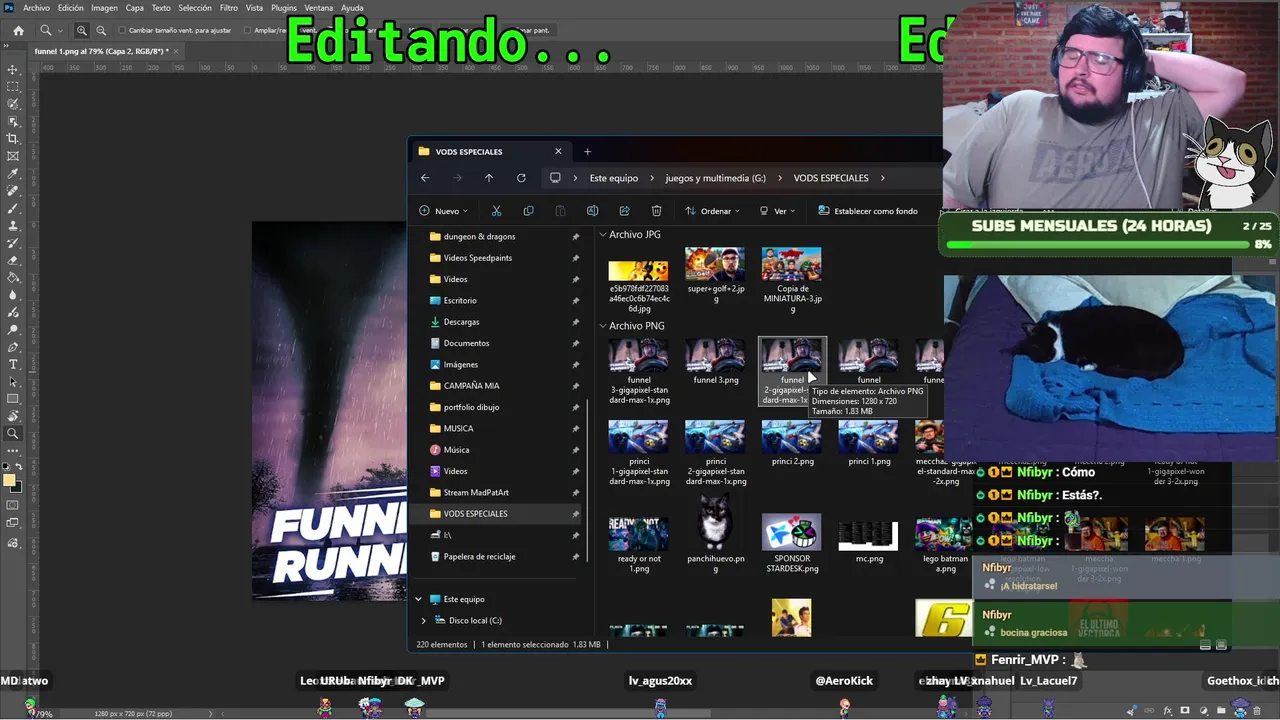Select the Horizontal Type tool
The width and height of the screenshot is (1280, 720).
pyautogui.click(x=13, y=364)
